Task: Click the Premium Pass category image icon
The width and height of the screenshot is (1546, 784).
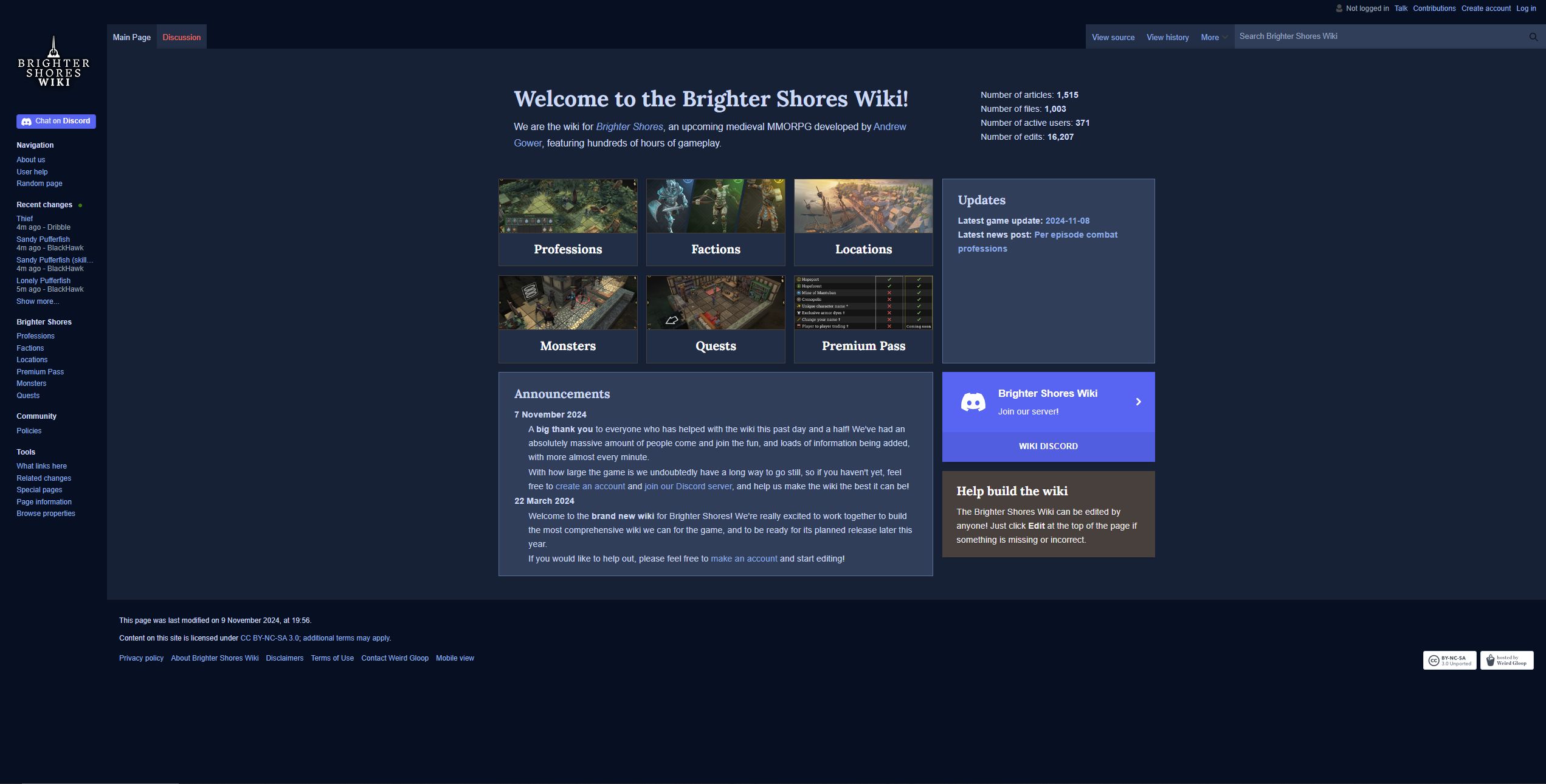Action: click(863, 302)
